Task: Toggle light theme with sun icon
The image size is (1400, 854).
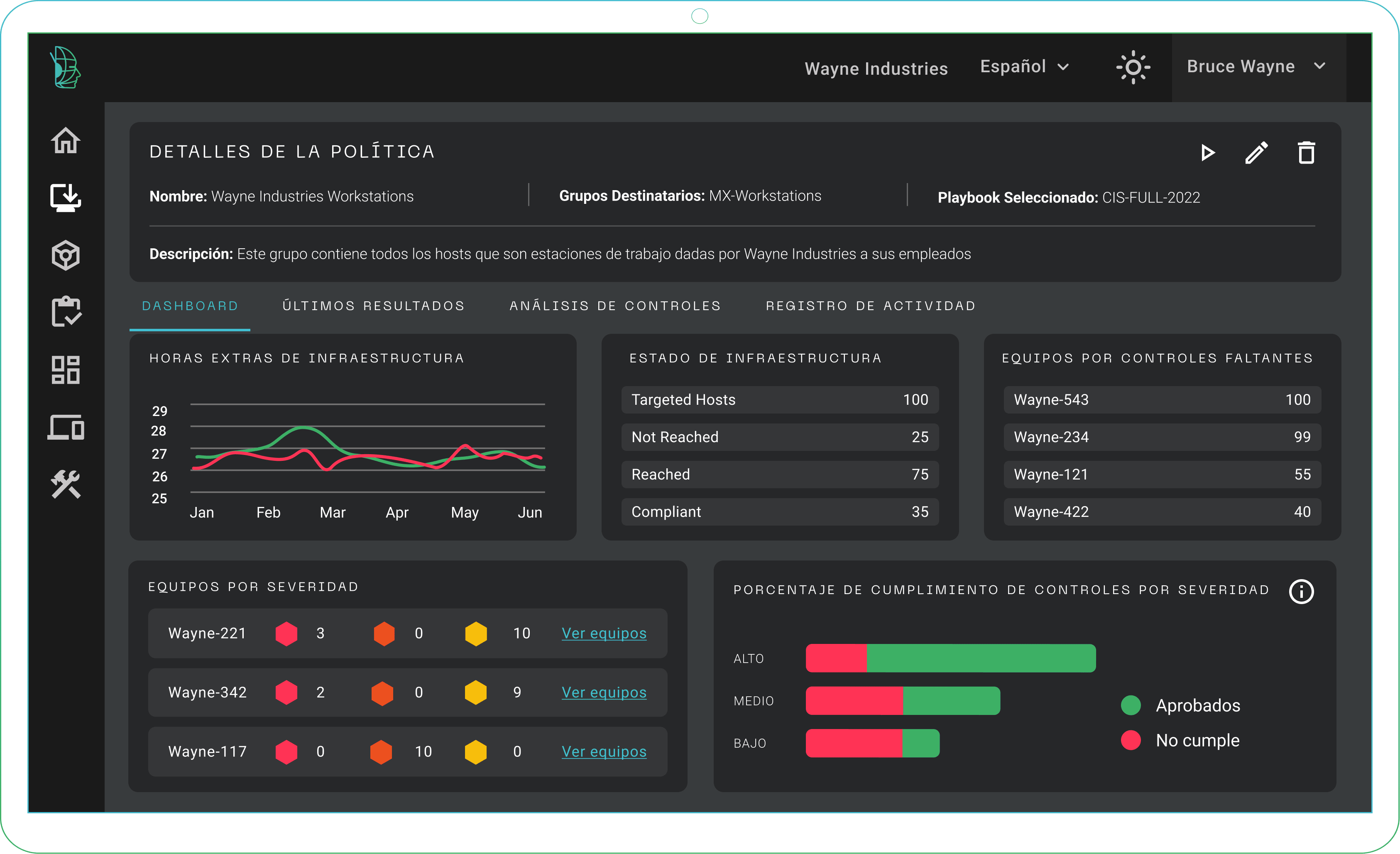Action: click(x=1133, y=67)
